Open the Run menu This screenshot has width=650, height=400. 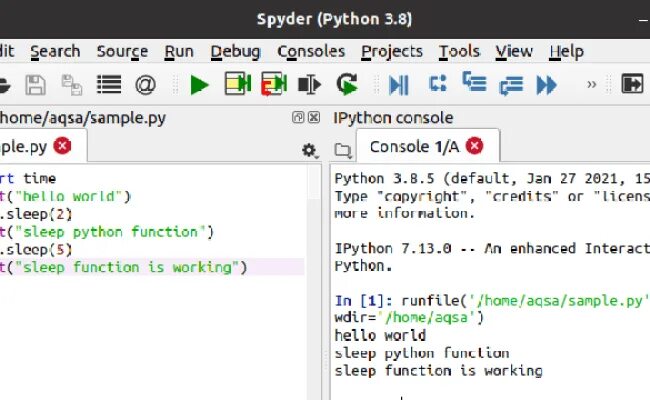coord(179,51)
